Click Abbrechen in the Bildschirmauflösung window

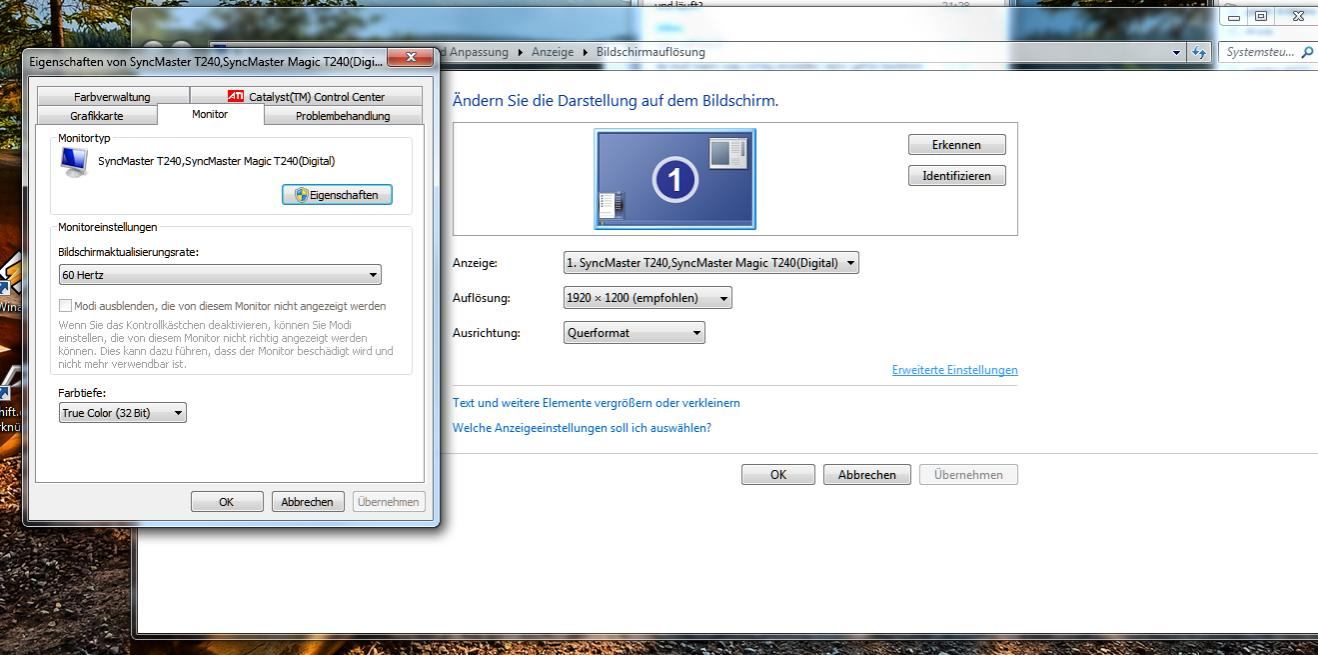coord(867,475)
